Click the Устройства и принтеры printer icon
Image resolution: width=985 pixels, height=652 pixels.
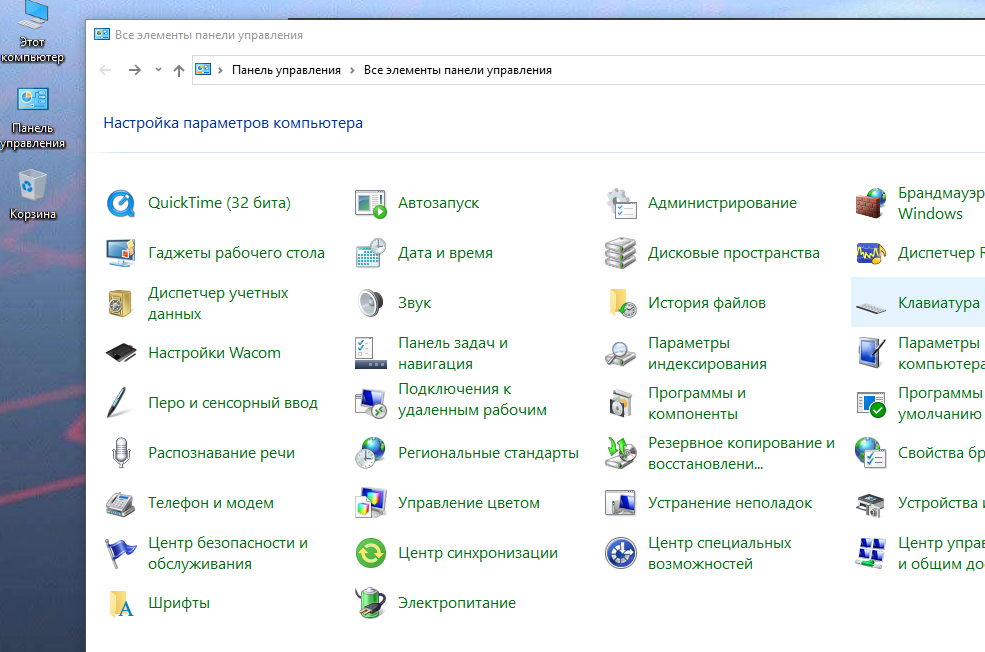pos(871,503)
